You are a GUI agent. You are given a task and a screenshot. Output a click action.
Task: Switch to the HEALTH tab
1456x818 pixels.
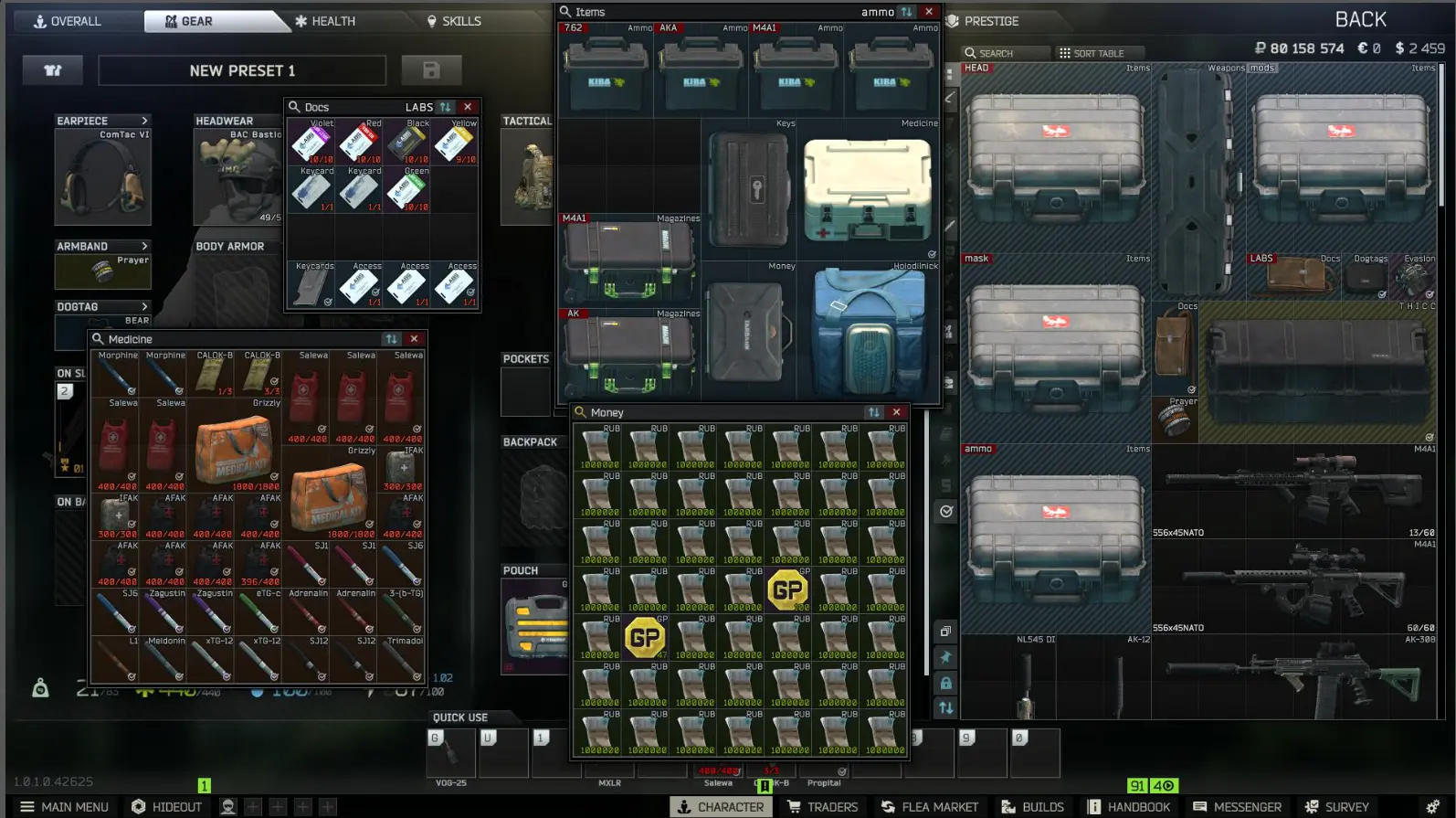coord(325,21)
